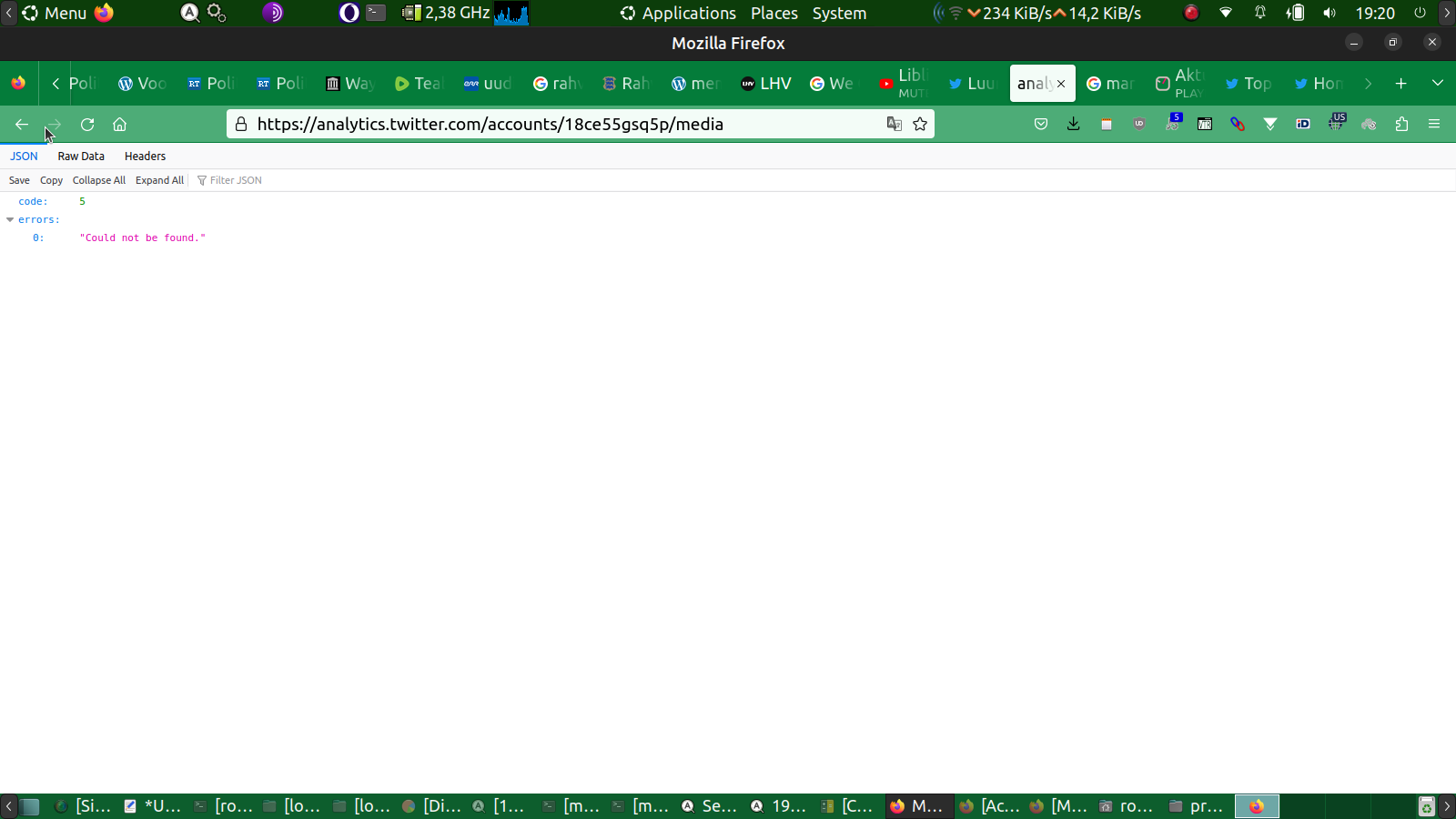
Task: Open the power/shutdown tray icon
Action: 1420,13
